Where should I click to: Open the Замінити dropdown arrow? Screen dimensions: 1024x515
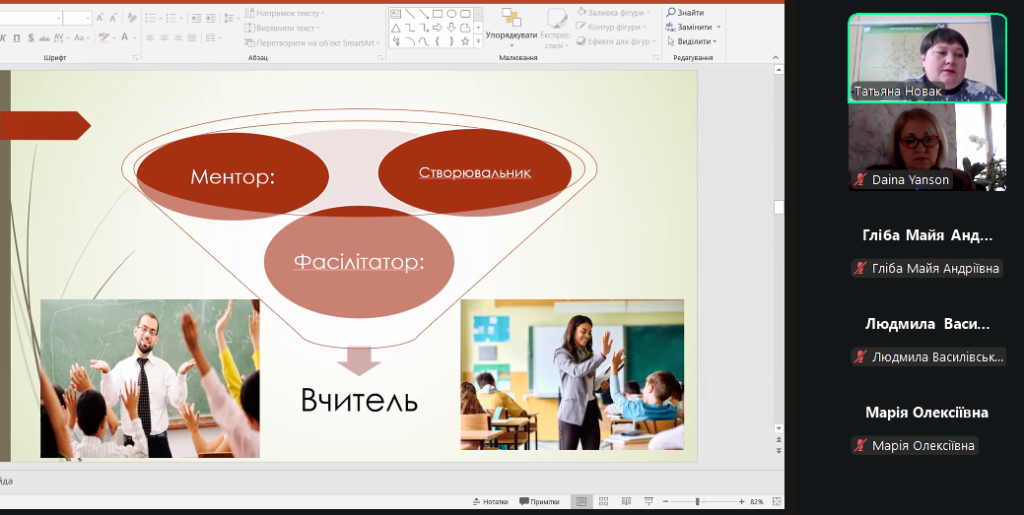[719, 27]
